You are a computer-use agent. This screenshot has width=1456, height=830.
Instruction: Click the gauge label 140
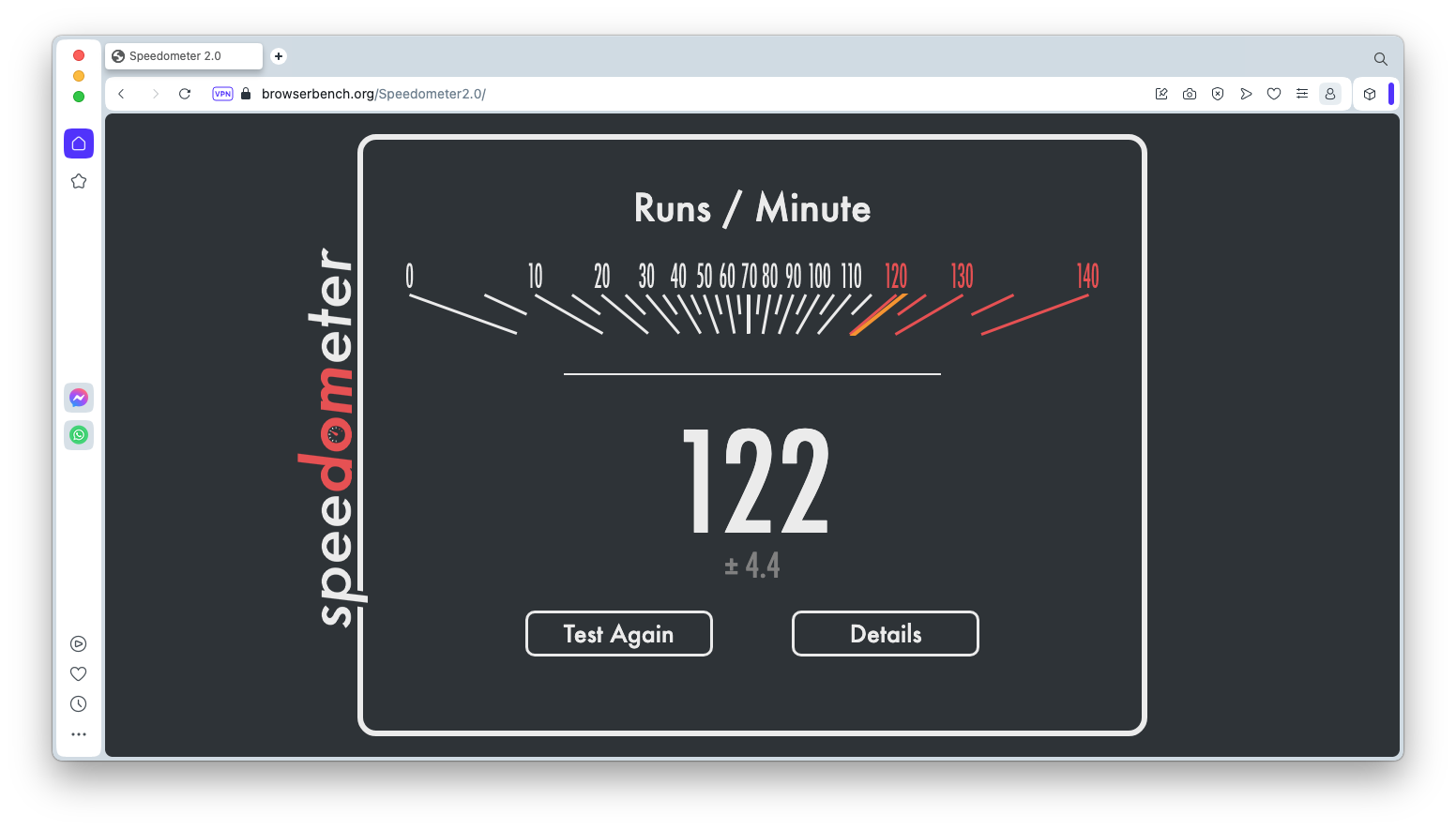(x=1087, y=276)
